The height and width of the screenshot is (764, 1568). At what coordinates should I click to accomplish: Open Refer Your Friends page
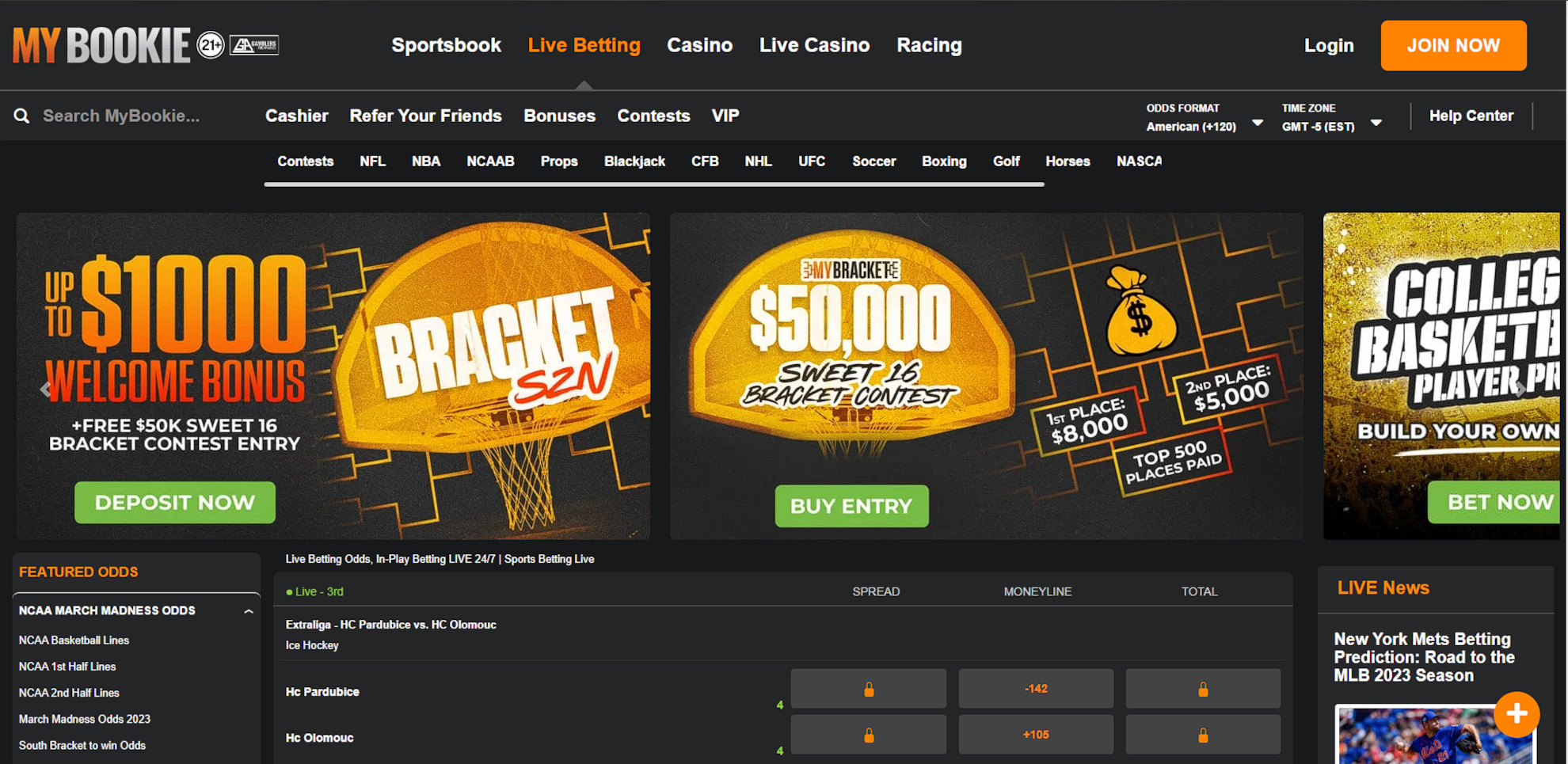click(x=425, y=116)
